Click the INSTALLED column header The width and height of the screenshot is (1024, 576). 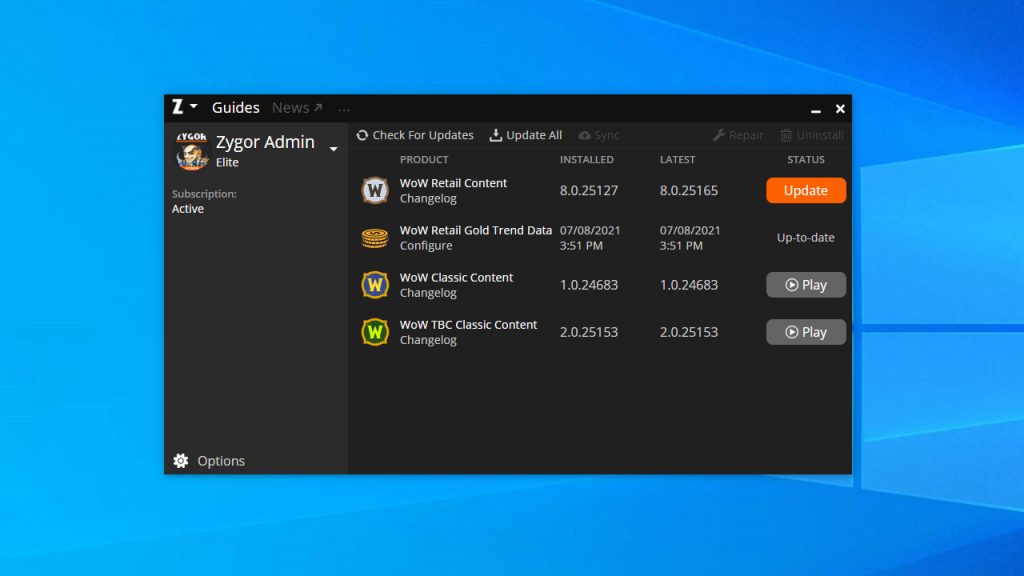click(586, 159)
